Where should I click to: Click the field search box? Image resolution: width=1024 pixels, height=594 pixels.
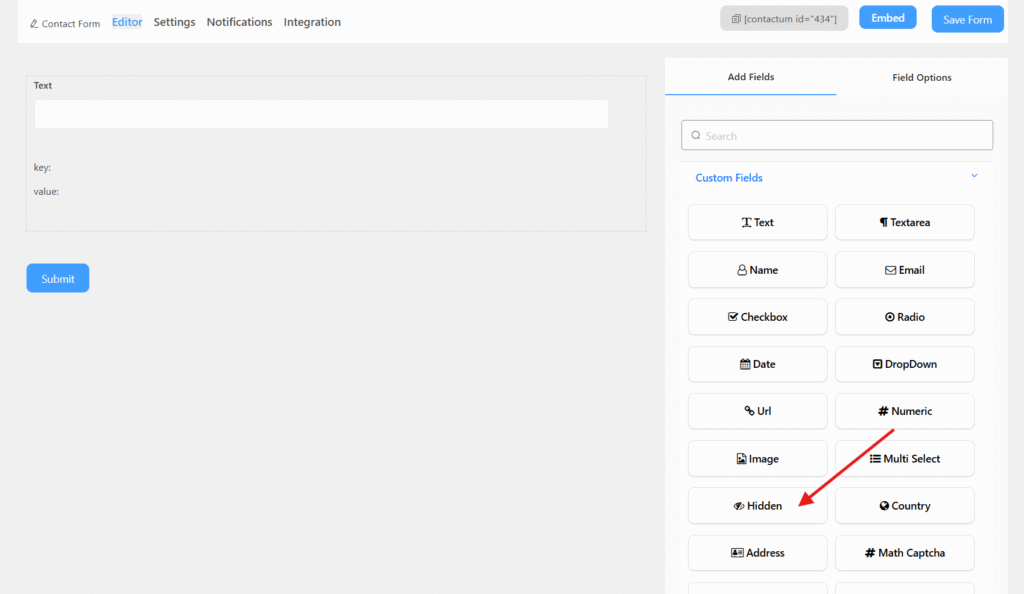[x=836, y=135]
